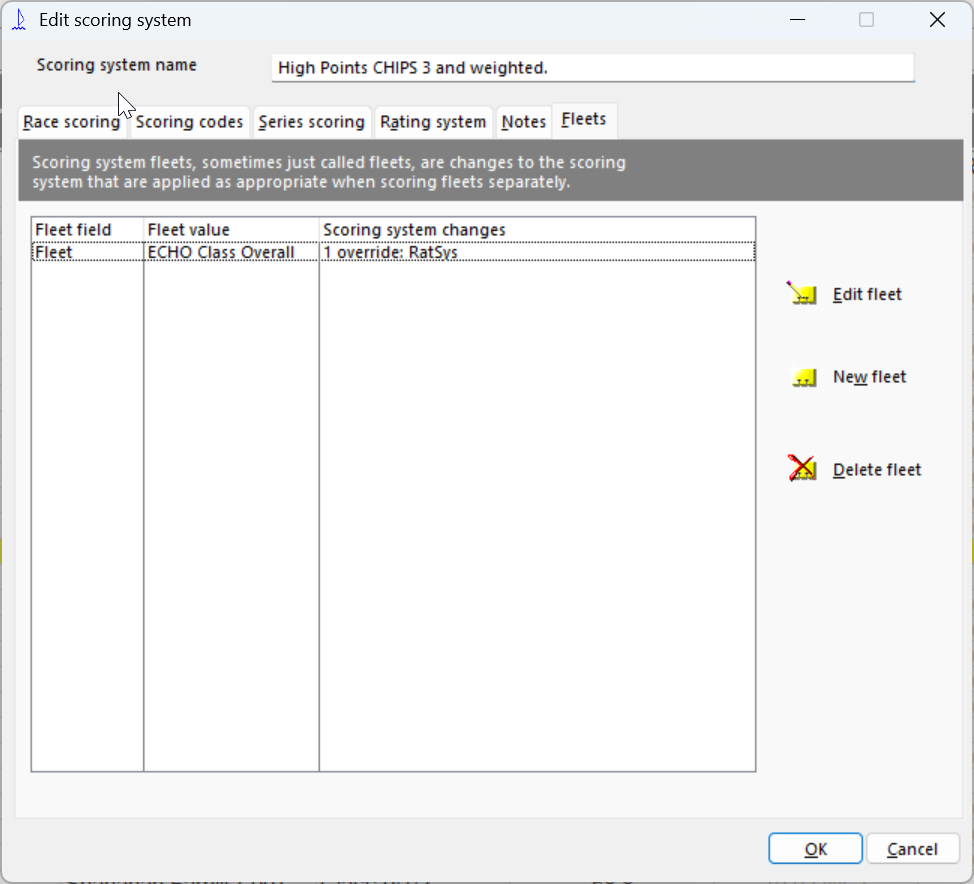Screen dimensions: 974x884
Task: Switch to the Race scoring tab
Action: coord(71,122)
